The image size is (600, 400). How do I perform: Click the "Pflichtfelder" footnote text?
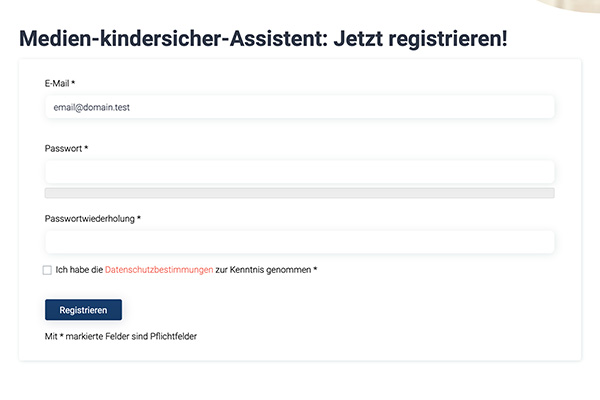point(172,337)
